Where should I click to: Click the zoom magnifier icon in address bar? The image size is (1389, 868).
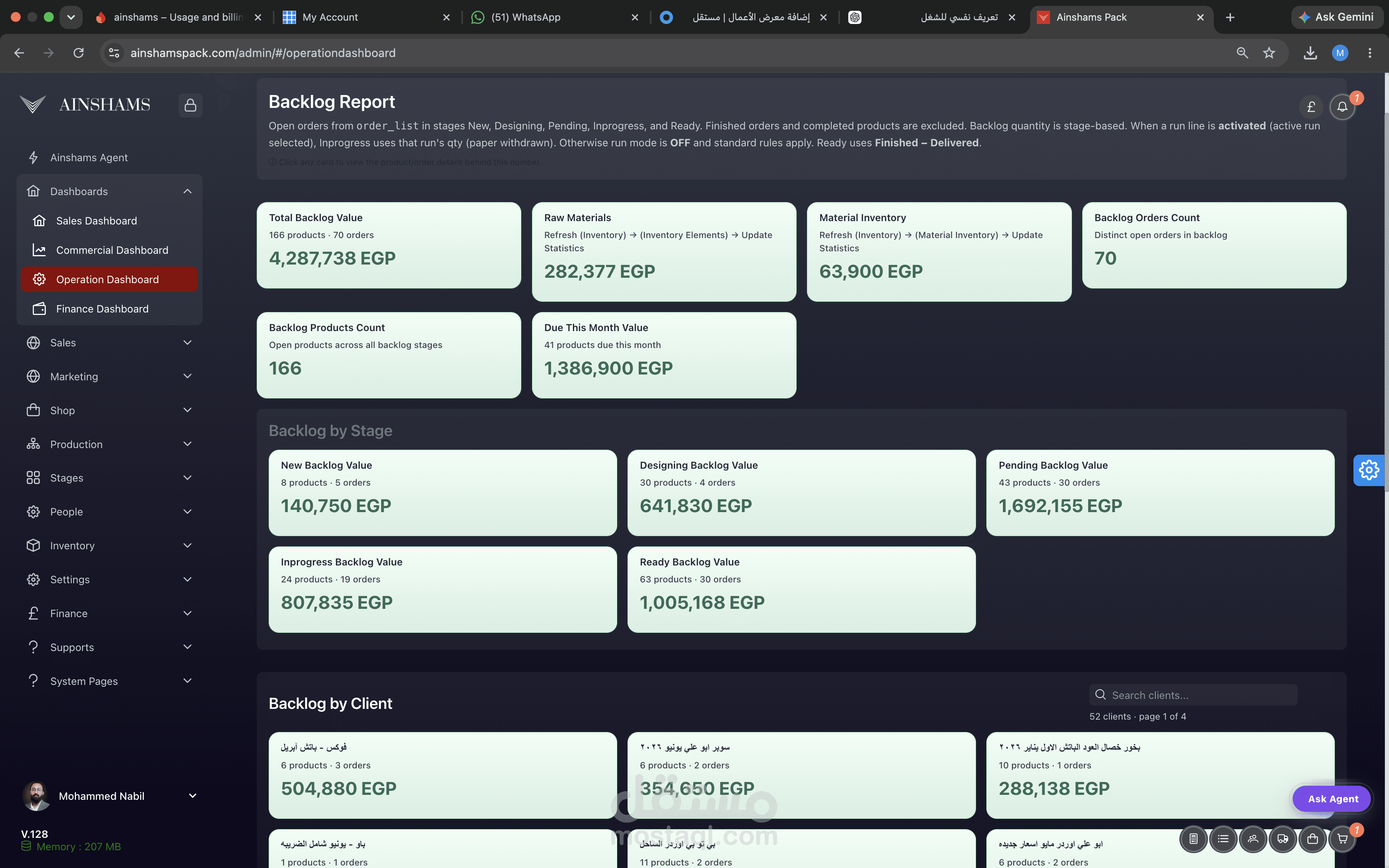pyautogui.click(x=1242, y=53)
